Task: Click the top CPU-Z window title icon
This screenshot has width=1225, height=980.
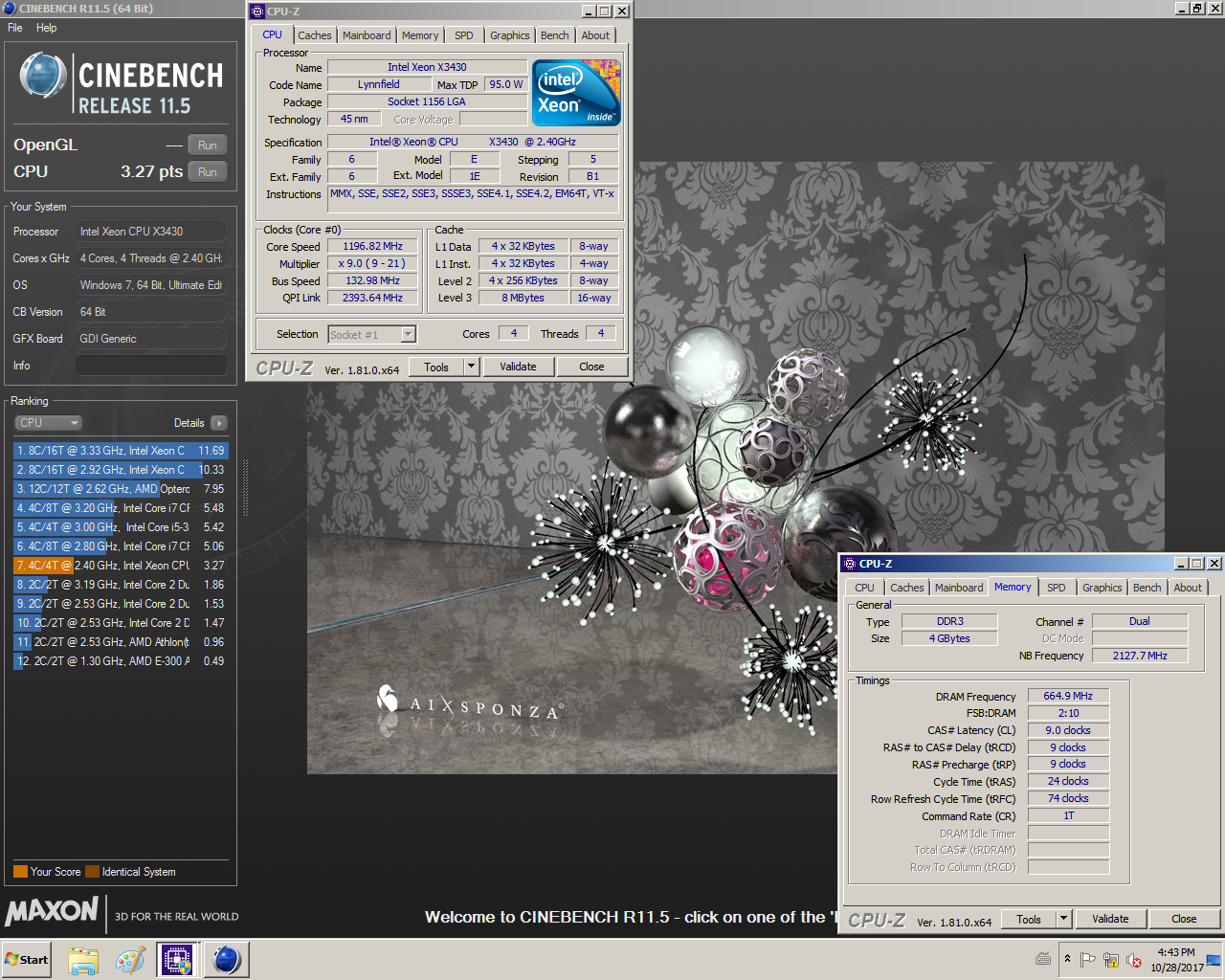Action: [x=256, y=11]
